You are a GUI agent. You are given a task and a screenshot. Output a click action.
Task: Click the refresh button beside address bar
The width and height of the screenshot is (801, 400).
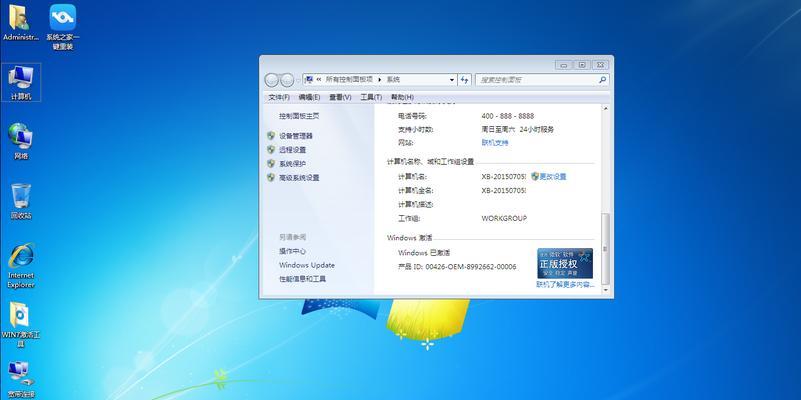pos(463,79)
